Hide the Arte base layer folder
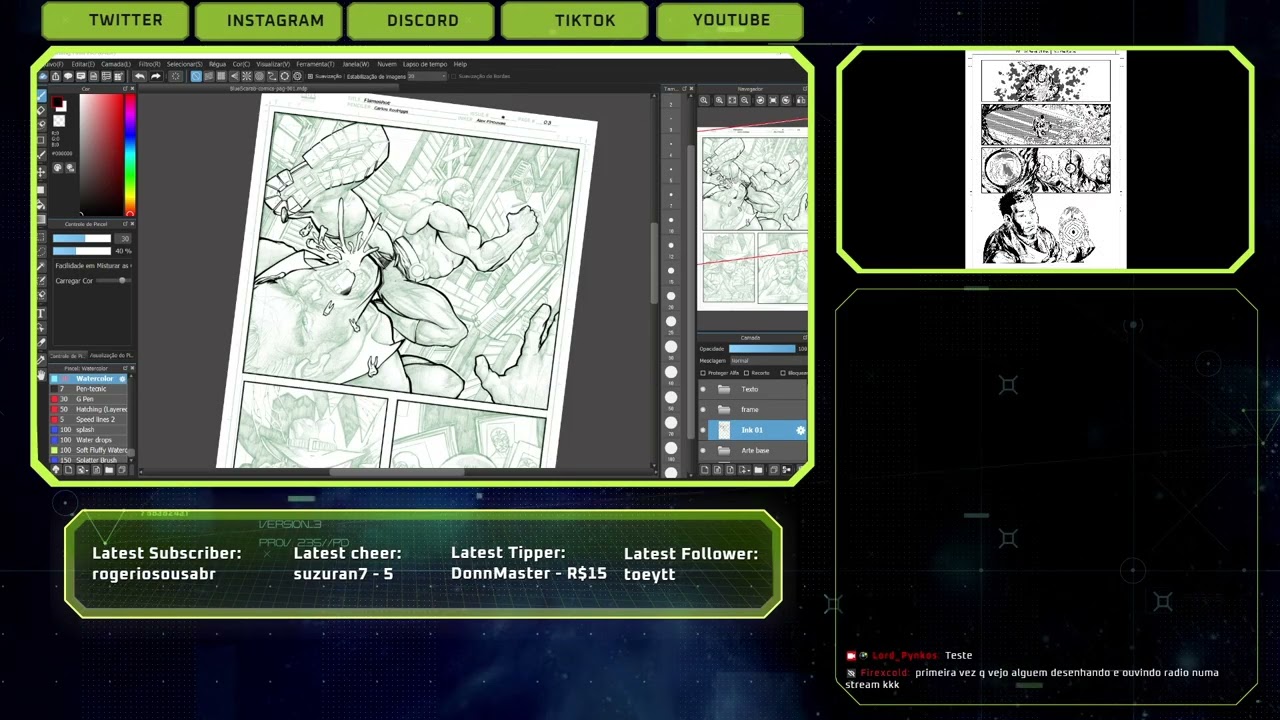The image size is (1280, 720). click(703, 450)
